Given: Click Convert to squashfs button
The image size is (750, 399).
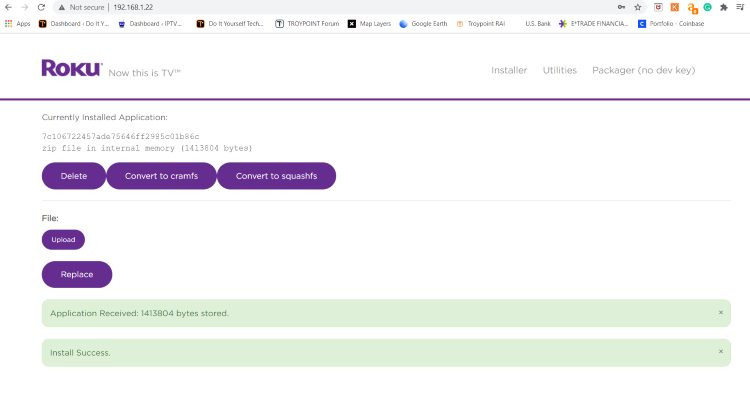Looking at the screenshot, I should point(276,176).
